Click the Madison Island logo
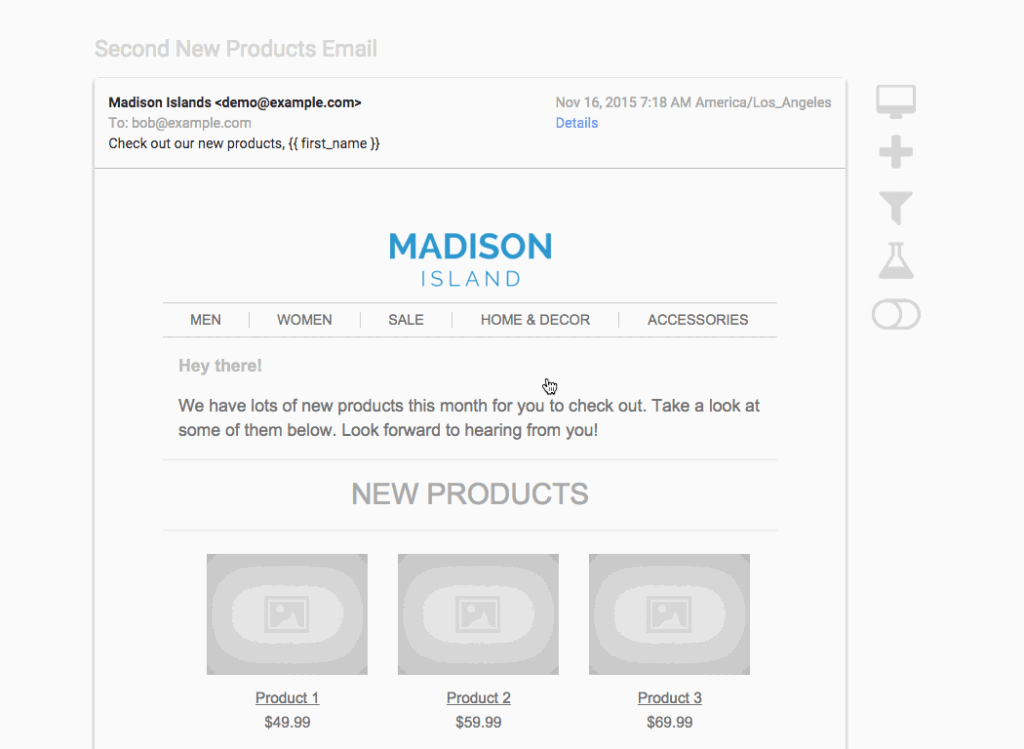1024x749 pixels. click(470, 259)
